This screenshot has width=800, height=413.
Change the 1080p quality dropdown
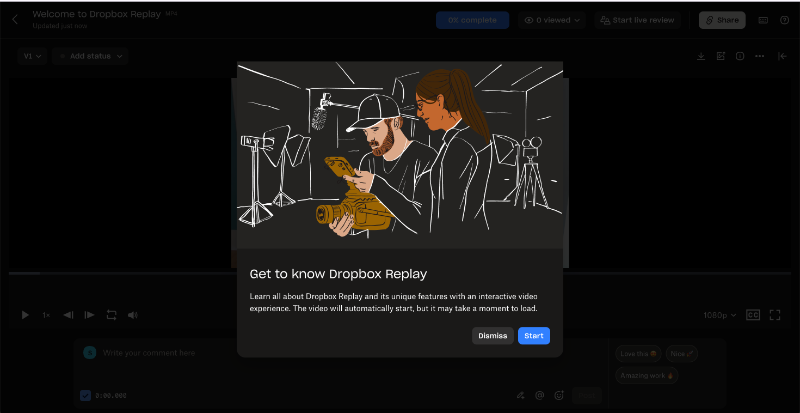(720, 315)
